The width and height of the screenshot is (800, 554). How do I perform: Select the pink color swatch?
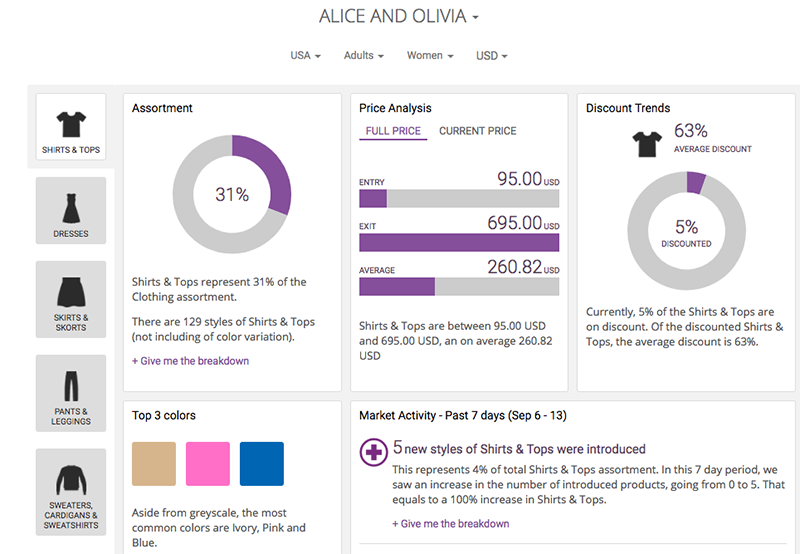coord(208,464)
